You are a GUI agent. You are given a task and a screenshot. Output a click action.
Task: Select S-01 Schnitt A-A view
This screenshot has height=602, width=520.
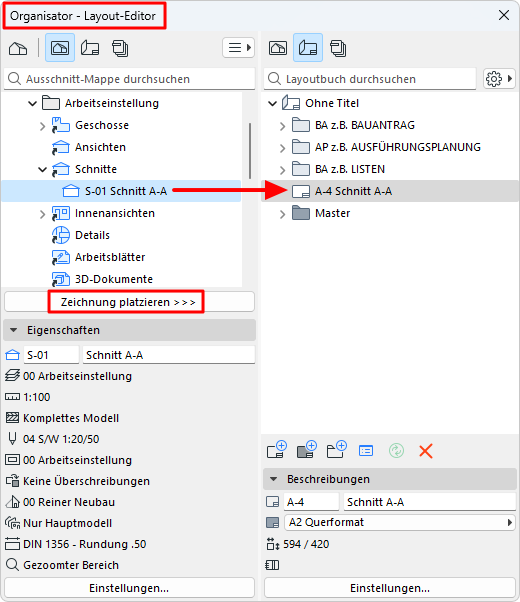121,191
